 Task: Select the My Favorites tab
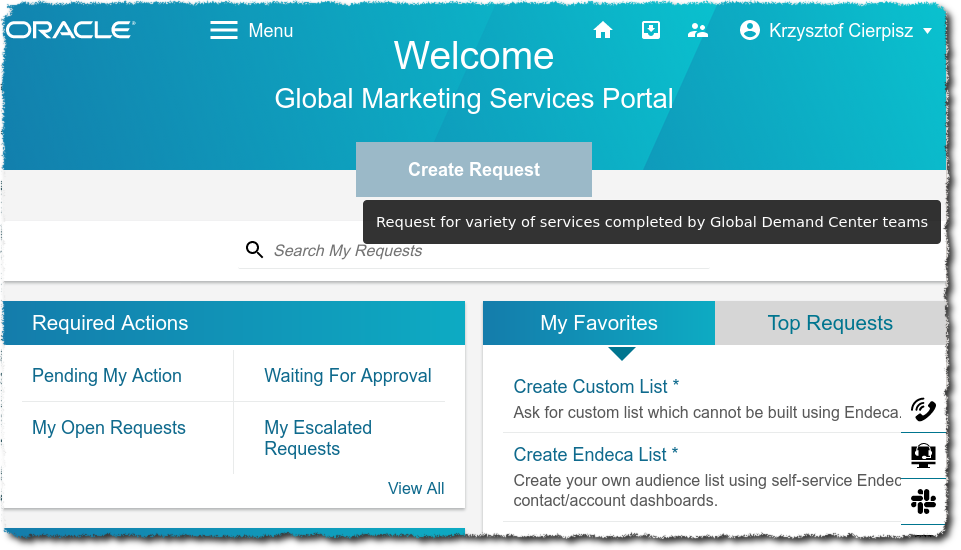point(599,323)
